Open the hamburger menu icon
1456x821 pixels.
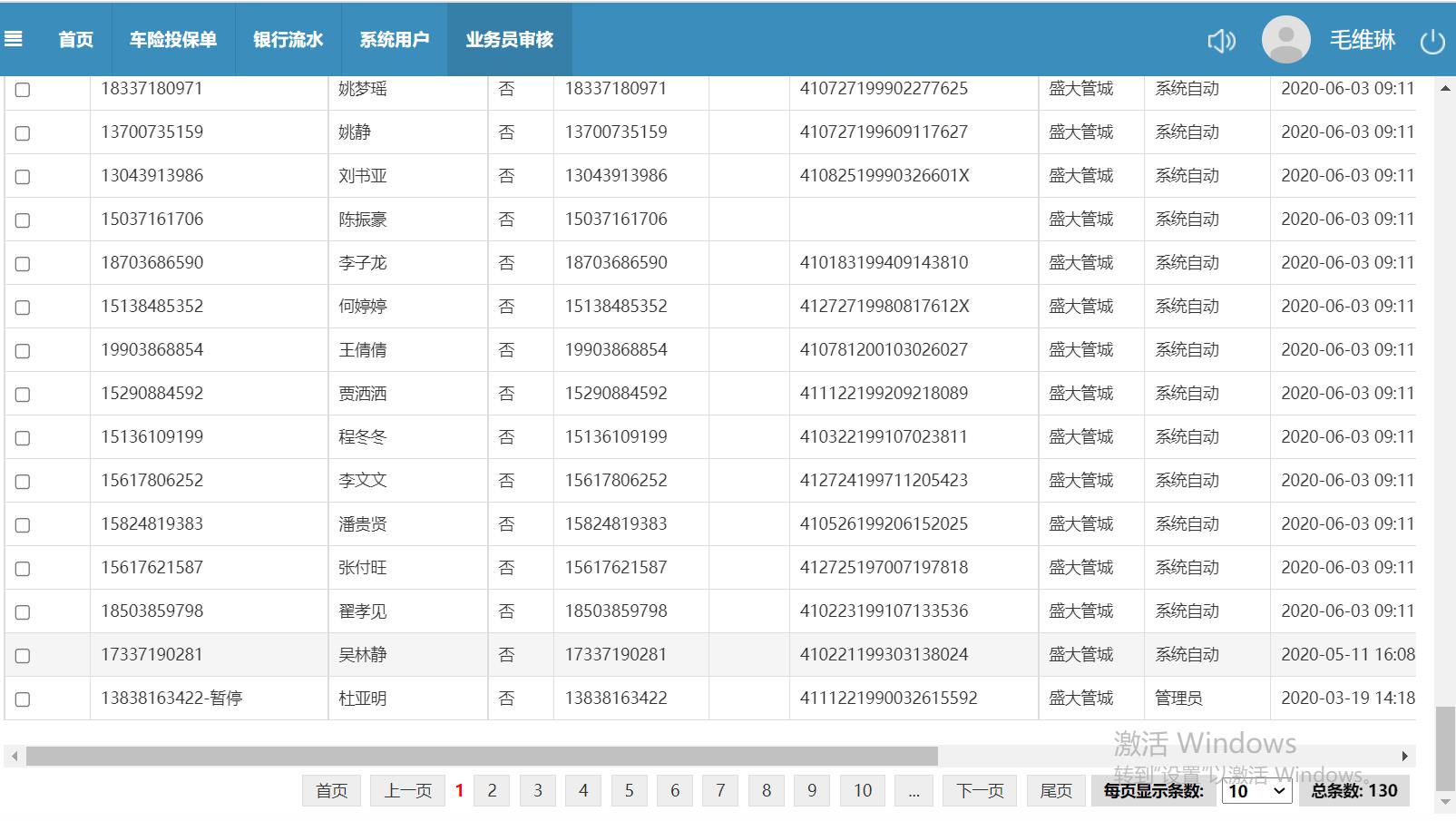[x=14, y=39]
